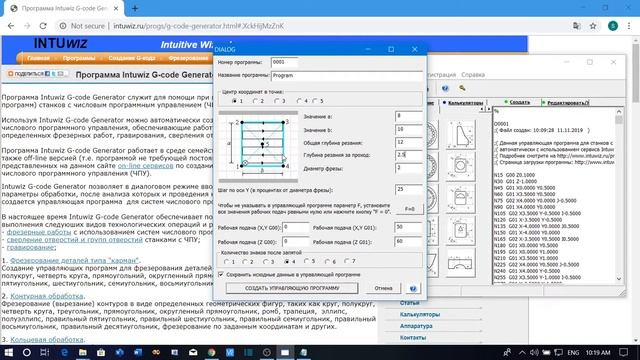
Task: Click right tab-scroll arrow in background app
Action: [488, 109]
